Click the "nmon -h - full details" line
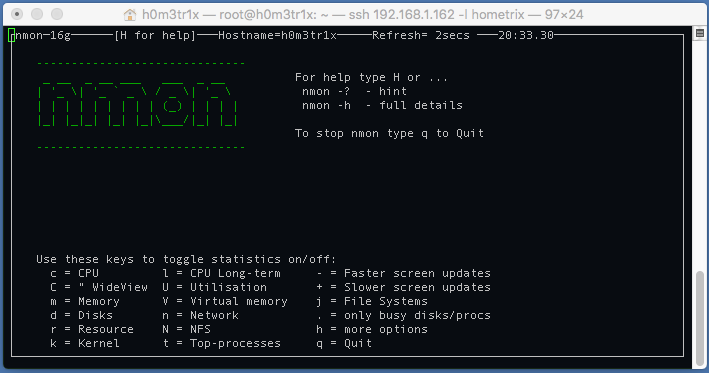The image size is (709, 373). click(x=382, y=105)
